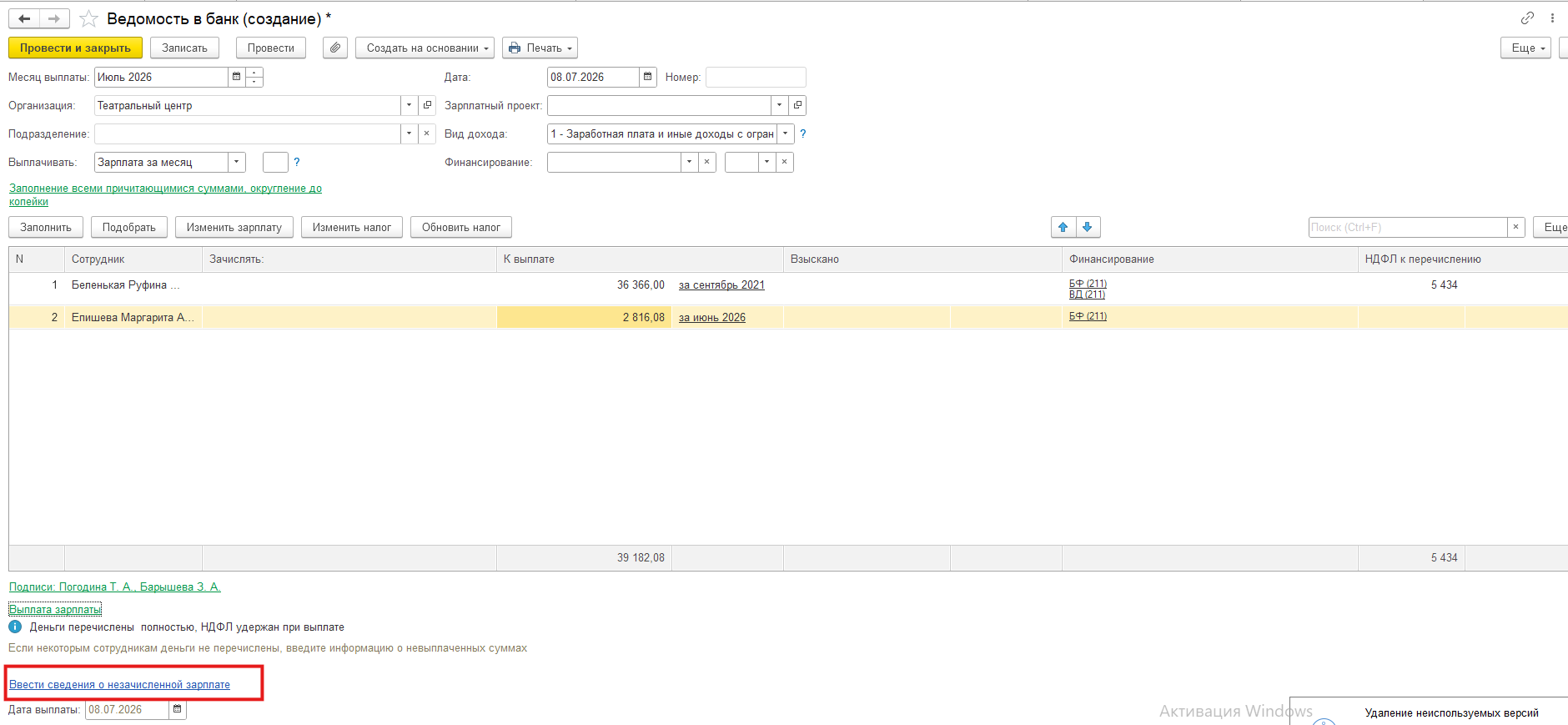Open БФ (211) link in Епишева's row
1568x725 pixels.
click(x=1088, y=316)
